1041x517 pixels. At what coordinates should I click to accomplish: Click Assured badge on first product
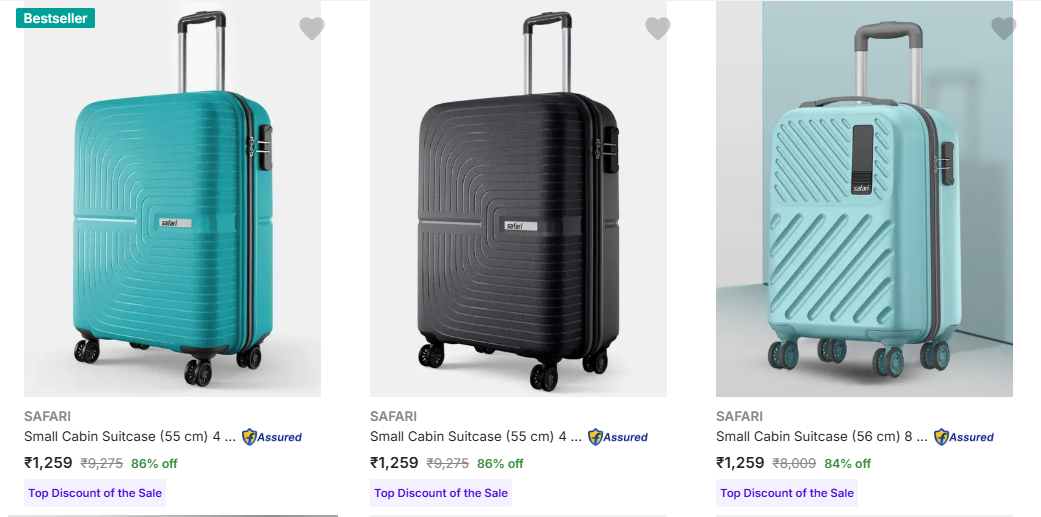(x=272, y=437)
